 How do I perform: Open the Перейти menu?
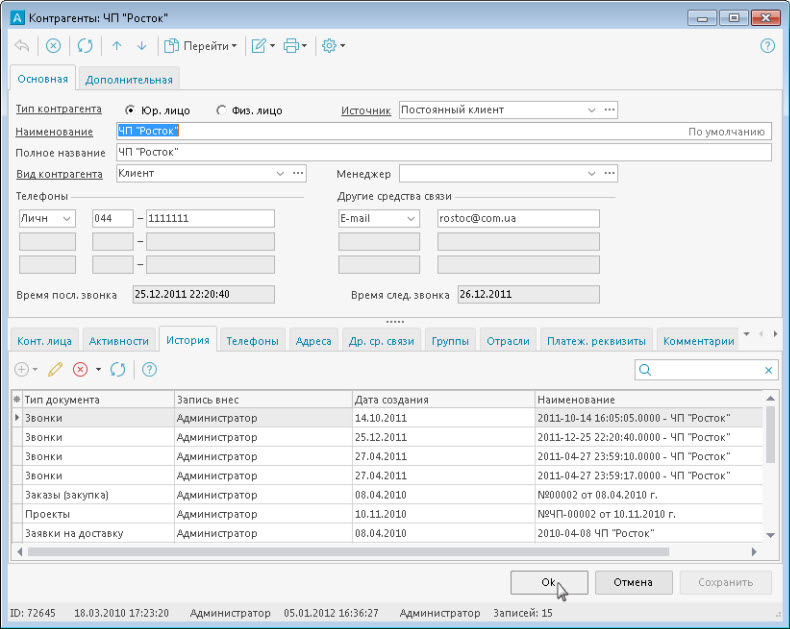point(208,46)
